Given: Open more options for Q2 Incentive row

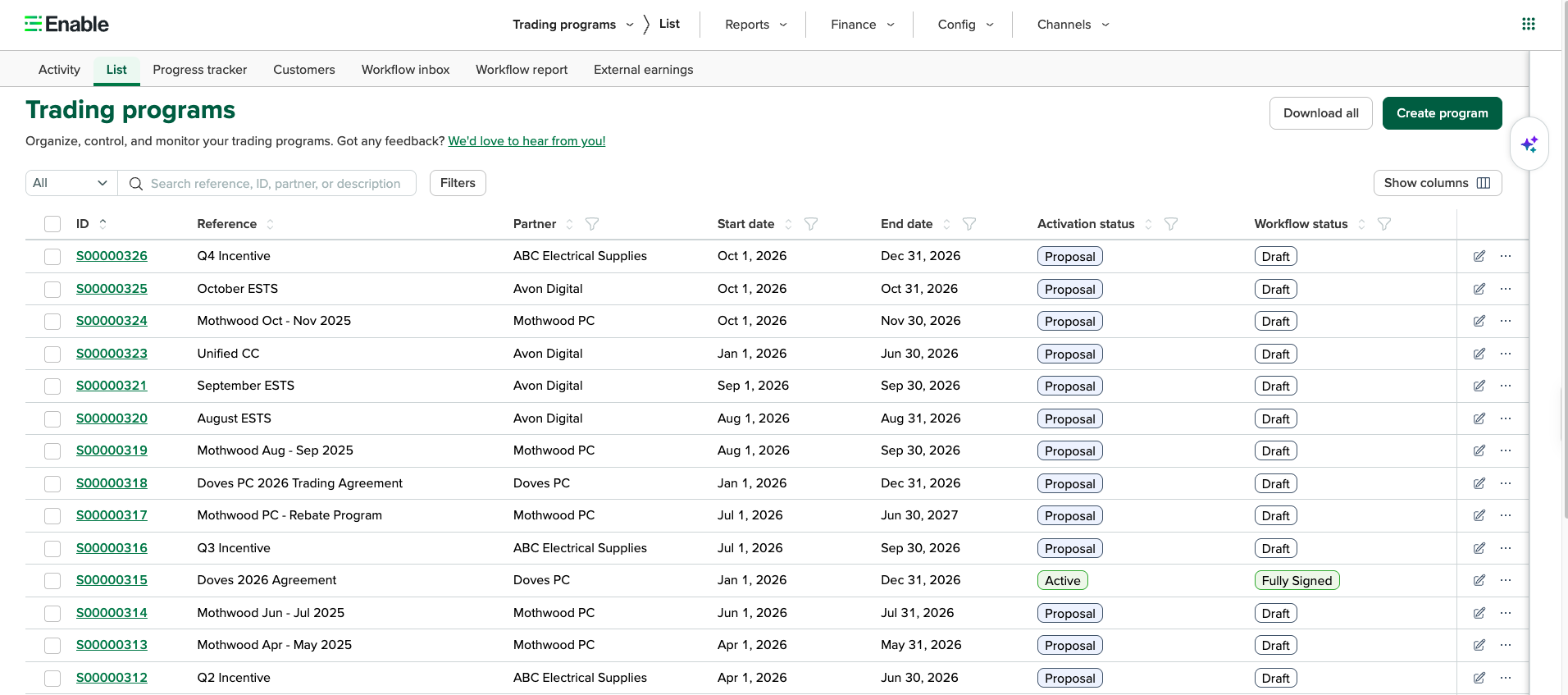Looking at the screenshot, I should coord(1506,678).
